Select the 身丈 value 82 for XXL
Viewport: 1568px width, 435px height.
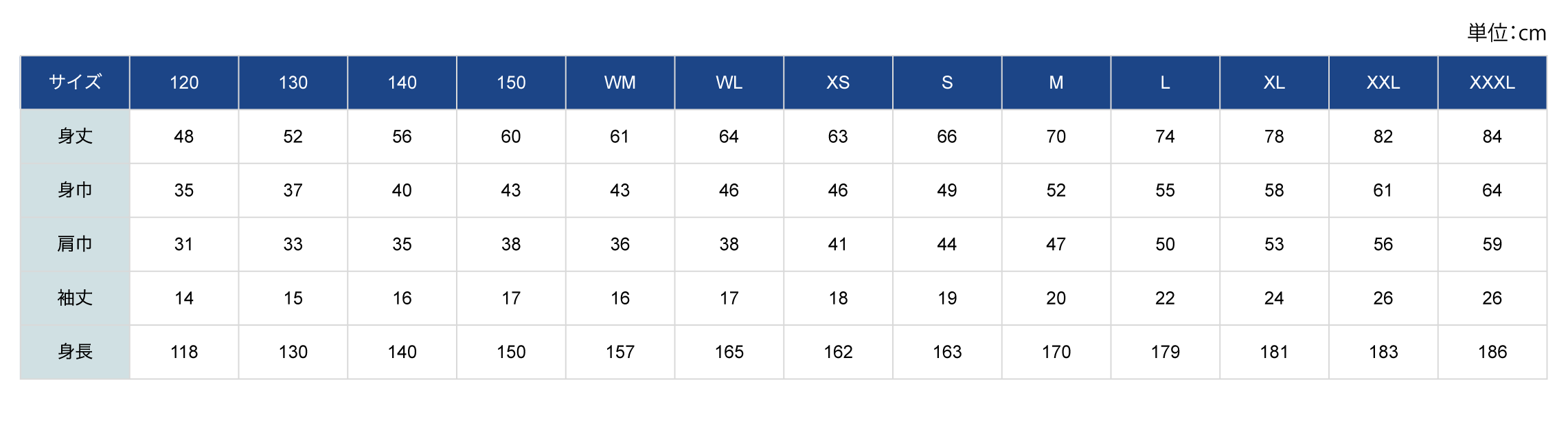[x=1383, y=136]
